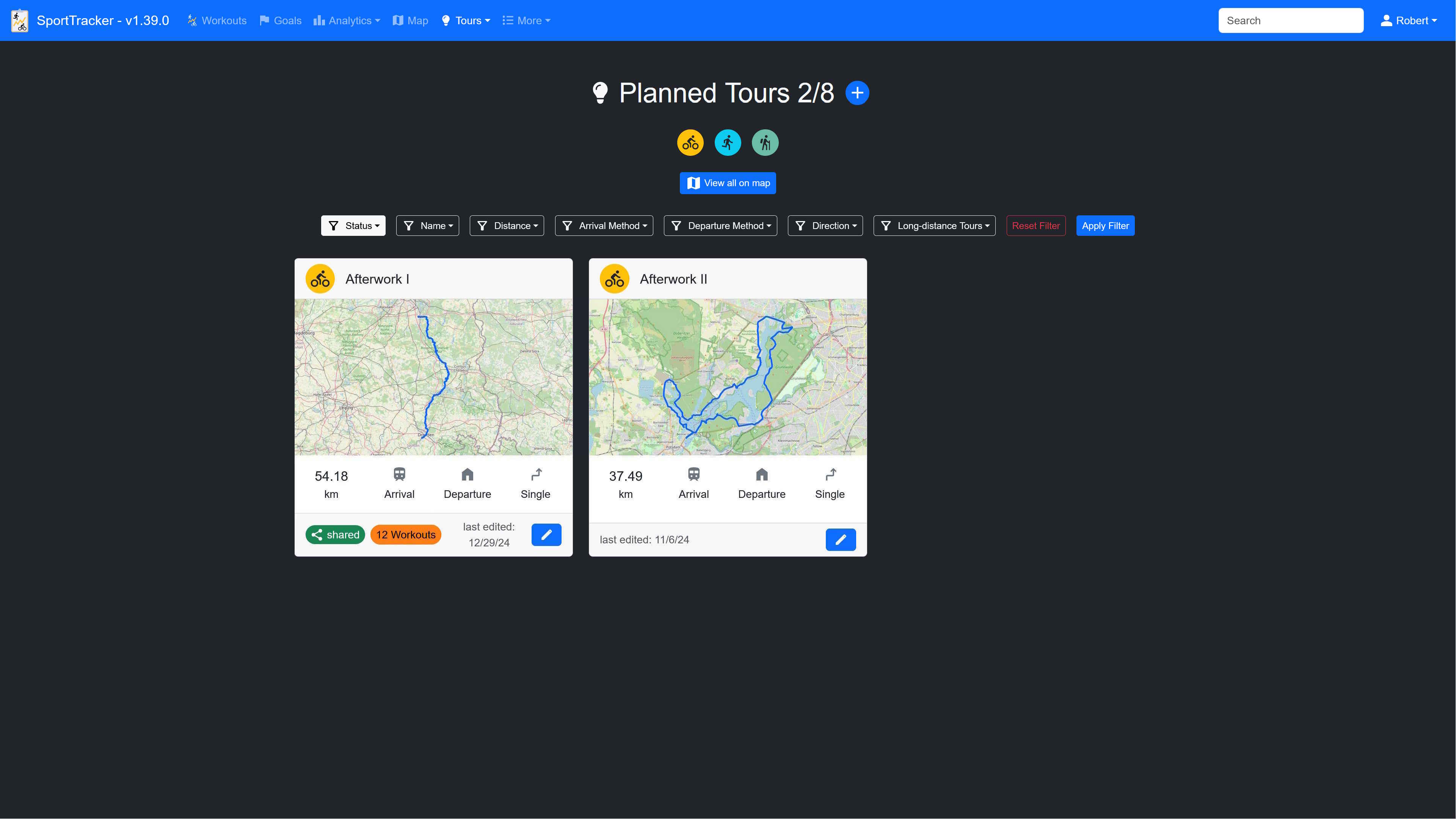Edit Afterwork I with pencil icon
Image resolution: width=1456 pixels, height=819 pixels.
pos(546,535)
